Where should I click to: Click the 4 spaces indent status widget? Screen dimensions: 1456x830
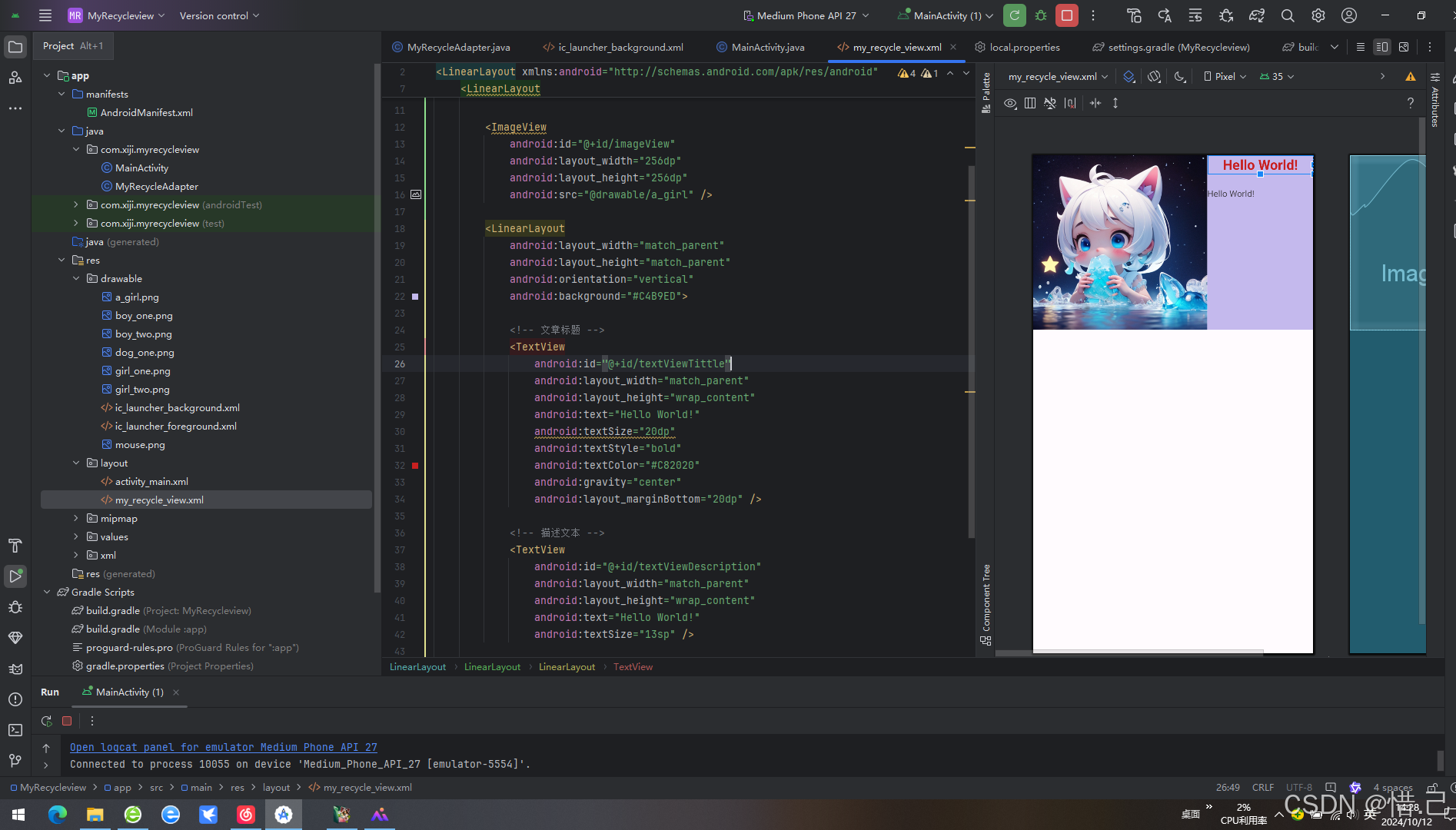coord(1393,787)
